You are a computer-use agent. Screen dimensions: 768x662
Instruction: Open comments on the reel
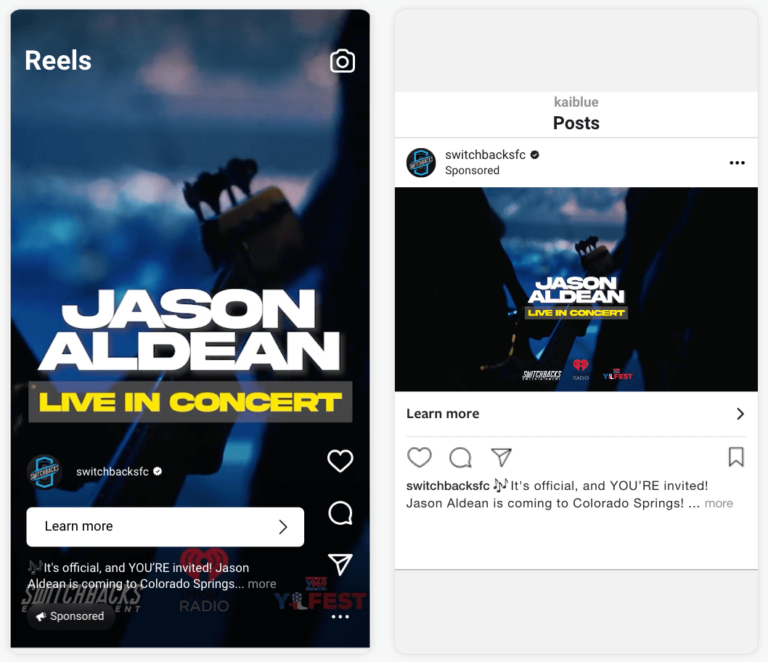tap(340, 513)
